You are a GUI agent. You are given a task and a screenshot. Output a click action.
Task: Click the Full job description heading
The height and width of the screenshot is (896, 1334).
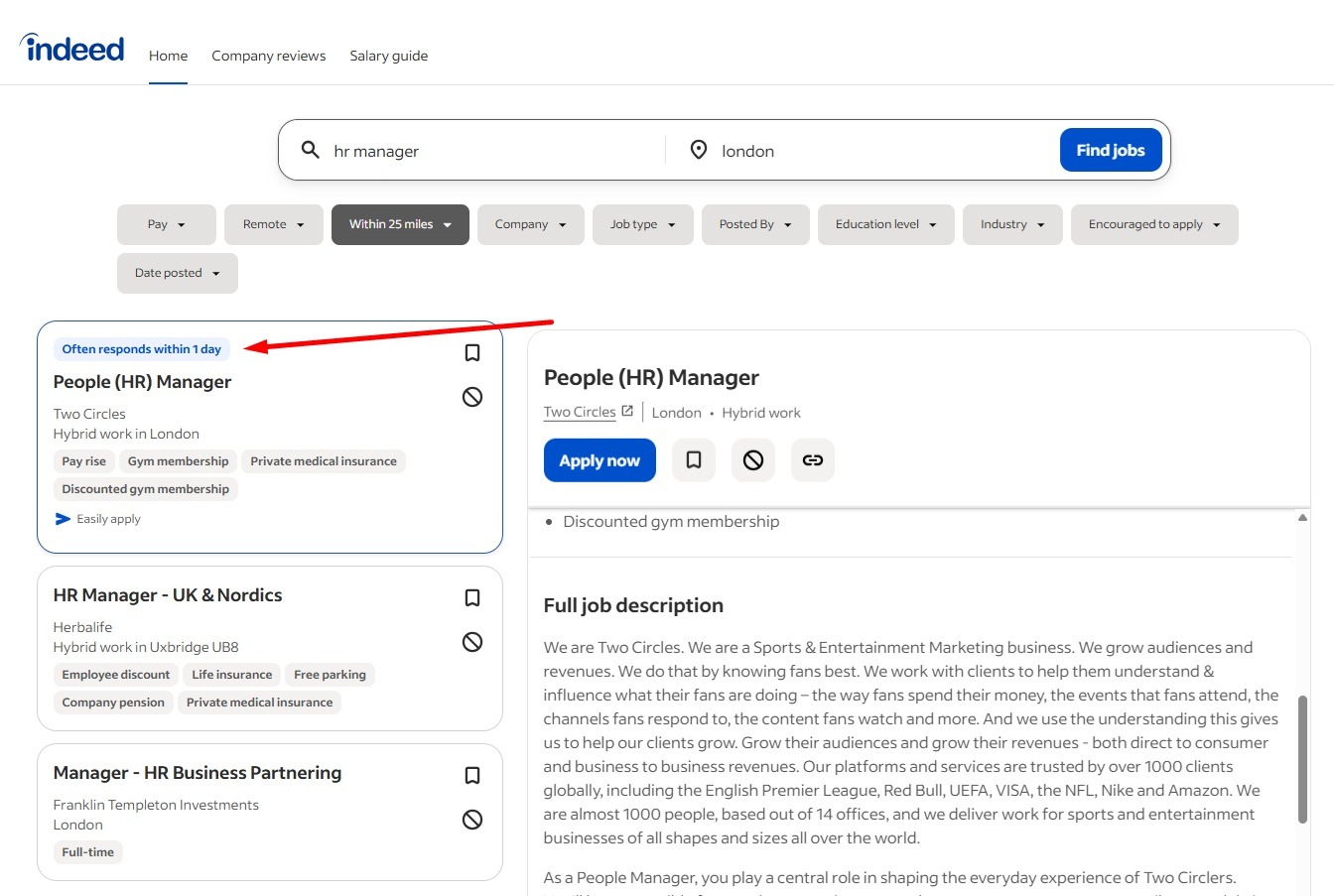pos(633,605)
